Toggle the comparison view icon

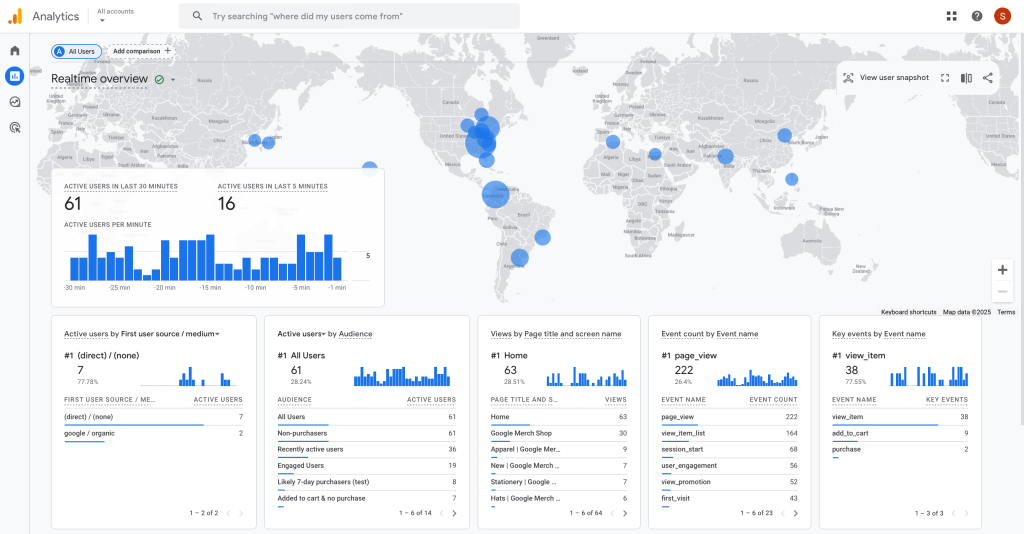966,78
